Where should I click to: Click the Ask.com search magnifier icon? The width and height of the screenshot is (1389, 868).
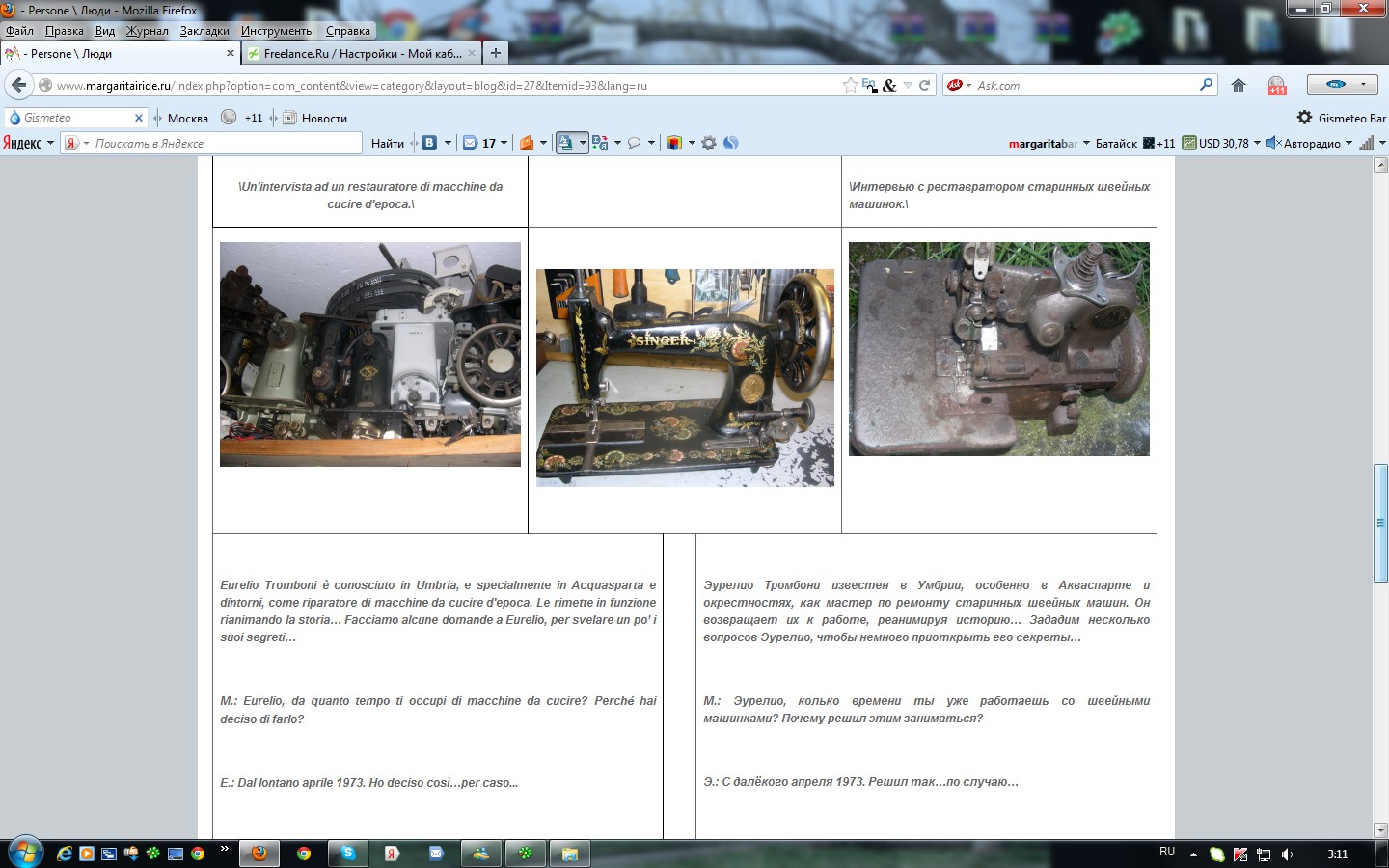click(x=1206, y=85)
